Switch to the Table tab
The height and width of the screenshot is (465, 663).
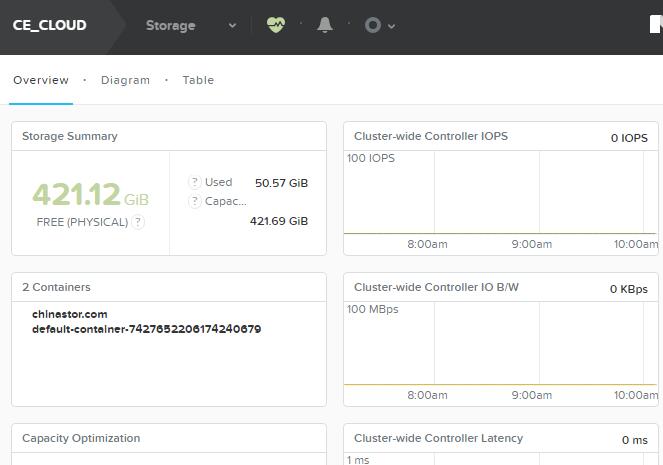tap(198, 80)
